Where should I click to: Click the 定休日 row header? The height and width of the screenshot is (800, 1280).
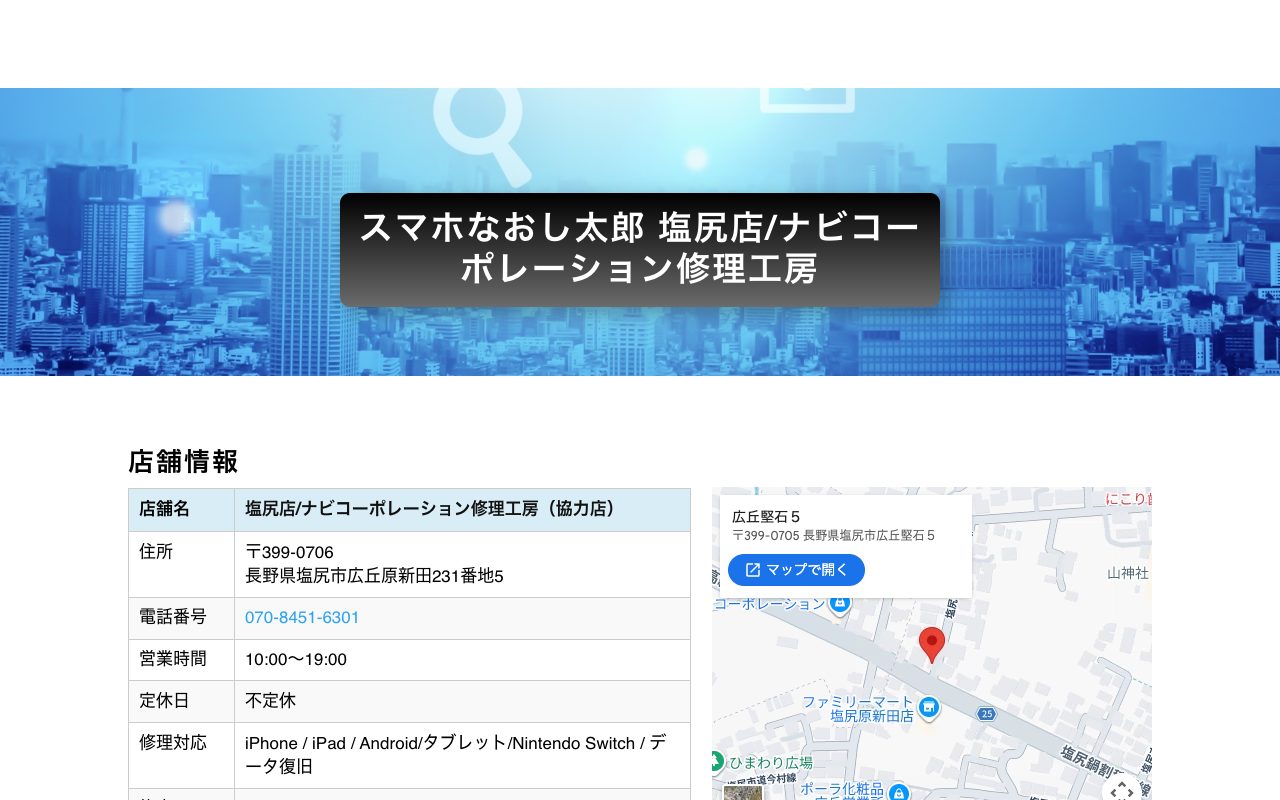coord(182,701)
